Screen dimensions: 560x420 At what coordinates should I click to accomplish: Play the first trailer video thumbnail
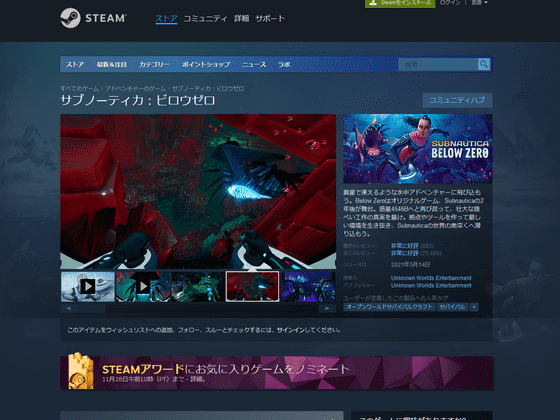(x=88, y=286)
